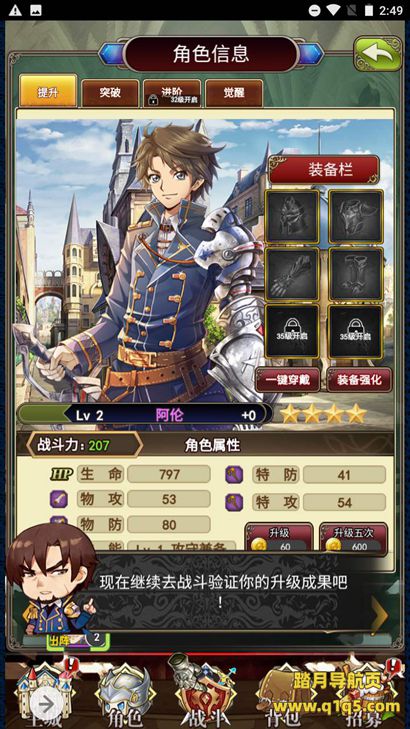
Task: Click the 一键穿戴 button
Action: 287,380
